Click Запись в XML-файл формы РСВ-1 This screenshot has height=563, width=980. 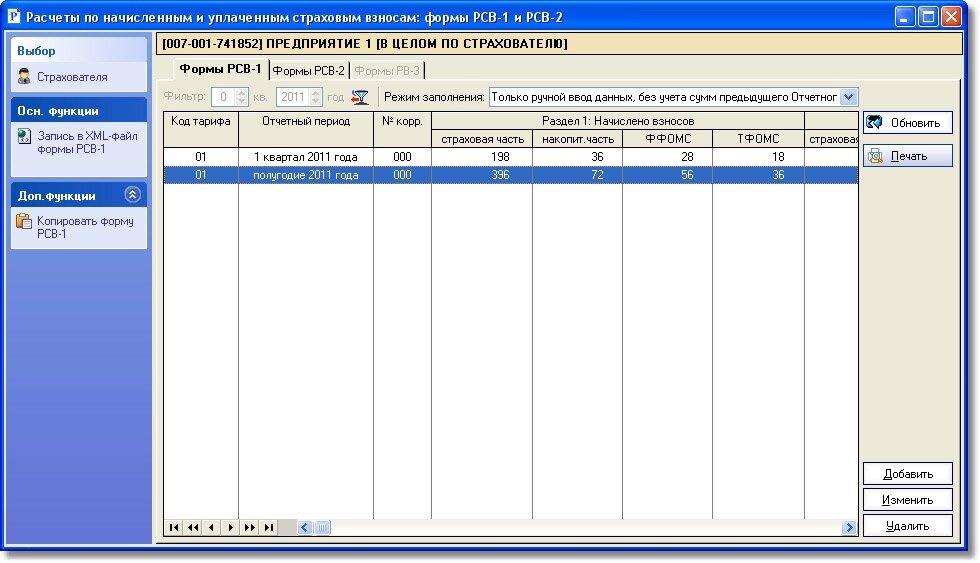coord(88,142)
